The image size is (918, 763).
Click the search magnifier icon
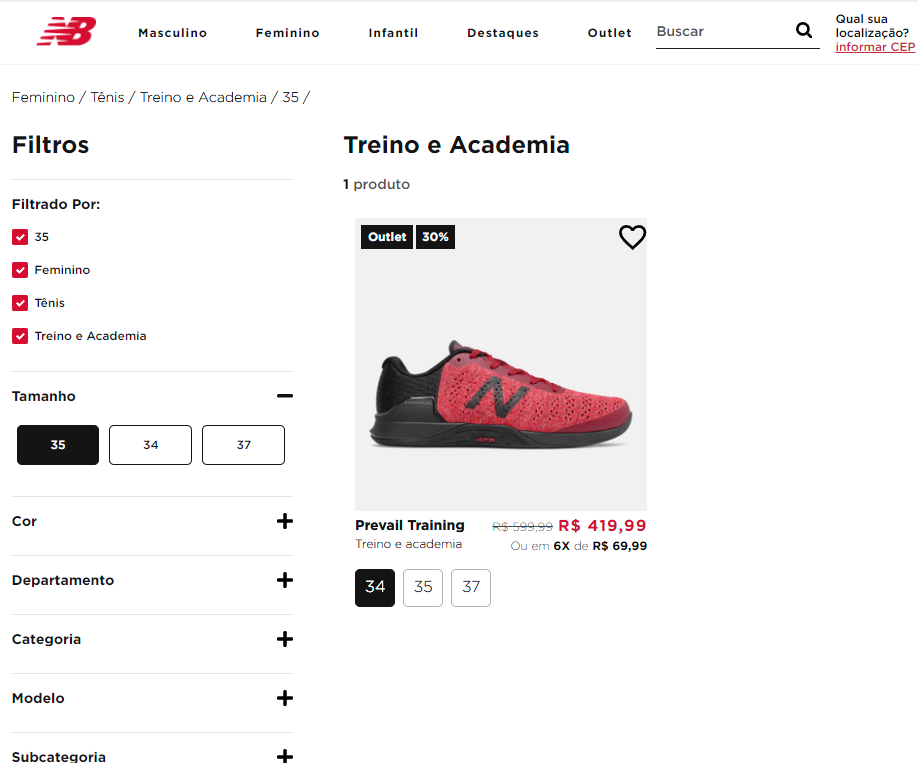coord(804,31)
